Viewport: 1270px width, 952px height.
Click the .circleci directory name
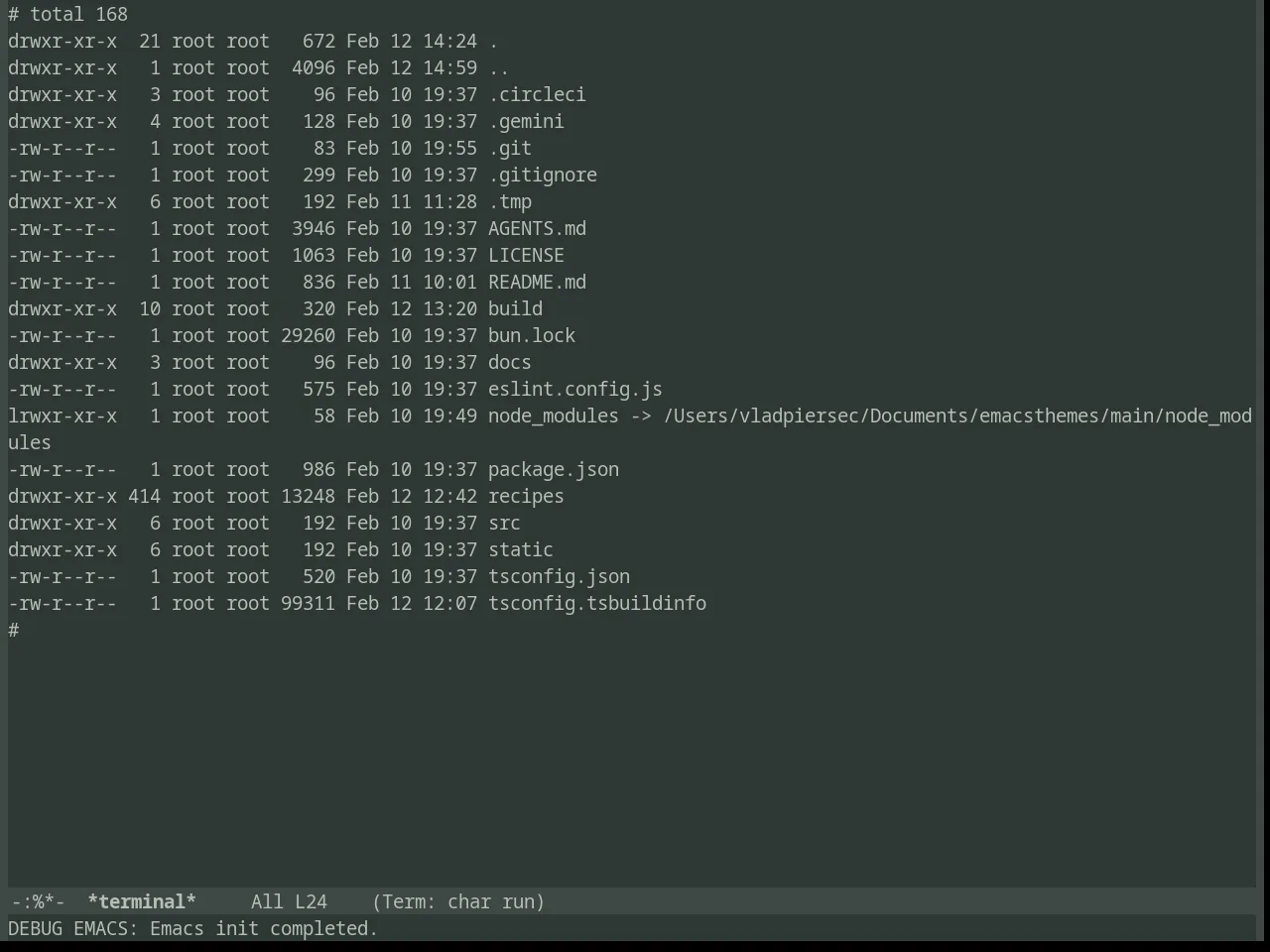537,94
